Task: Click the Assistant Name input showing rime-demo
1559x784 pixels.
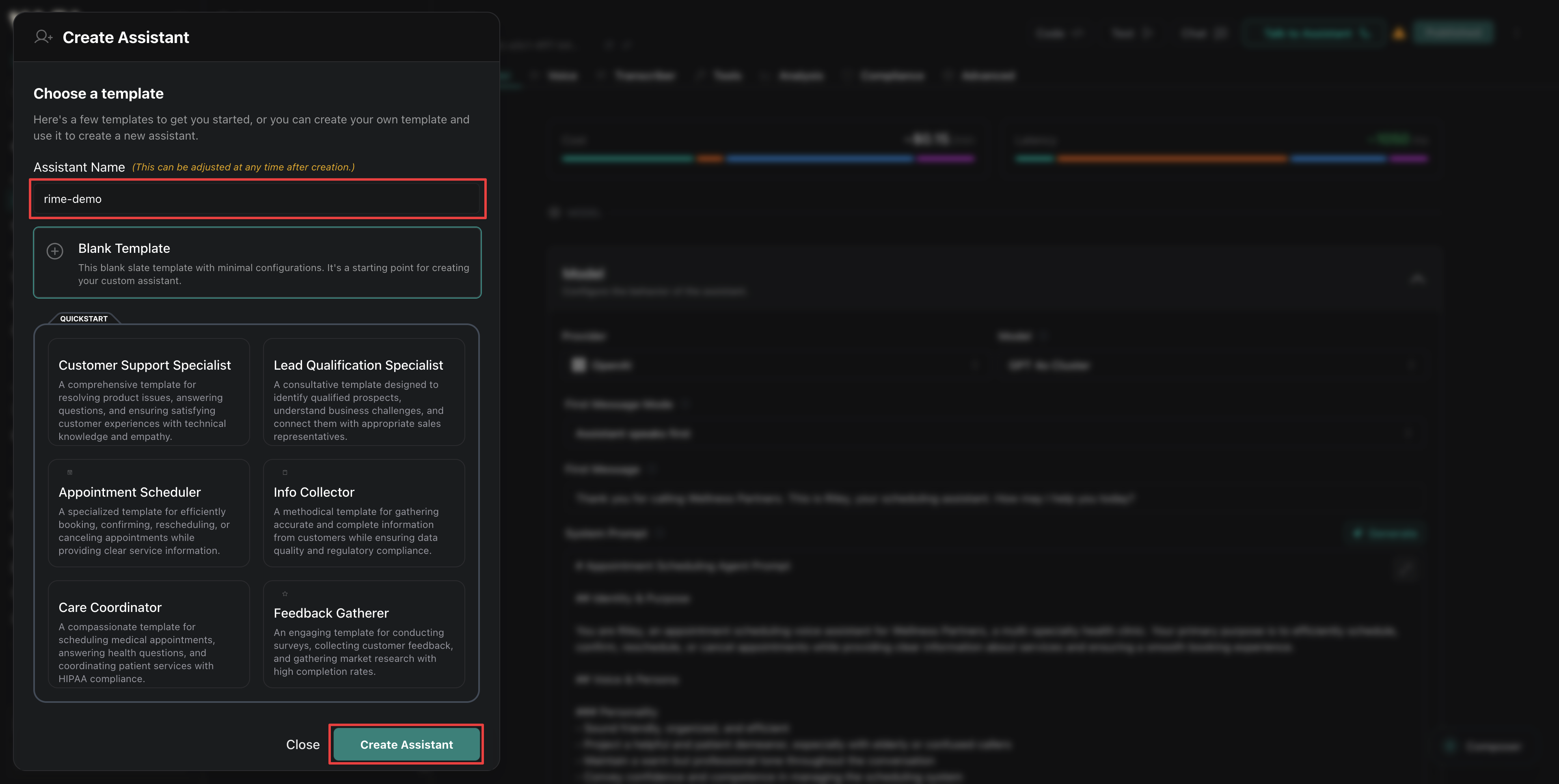Action: pos(257,198)
